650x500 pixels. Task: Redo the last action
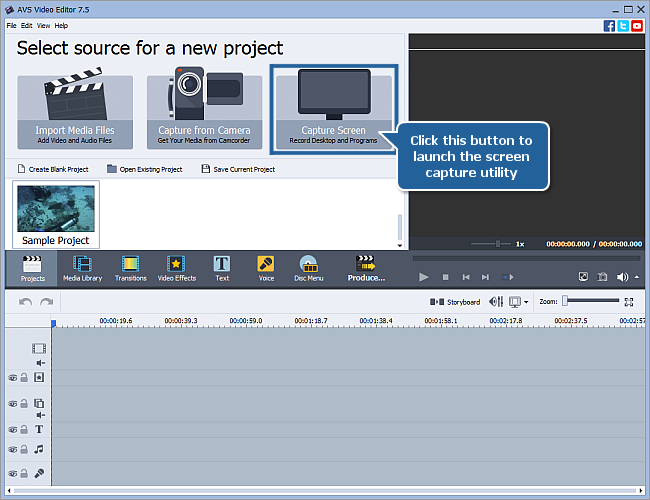click(46, 302)
